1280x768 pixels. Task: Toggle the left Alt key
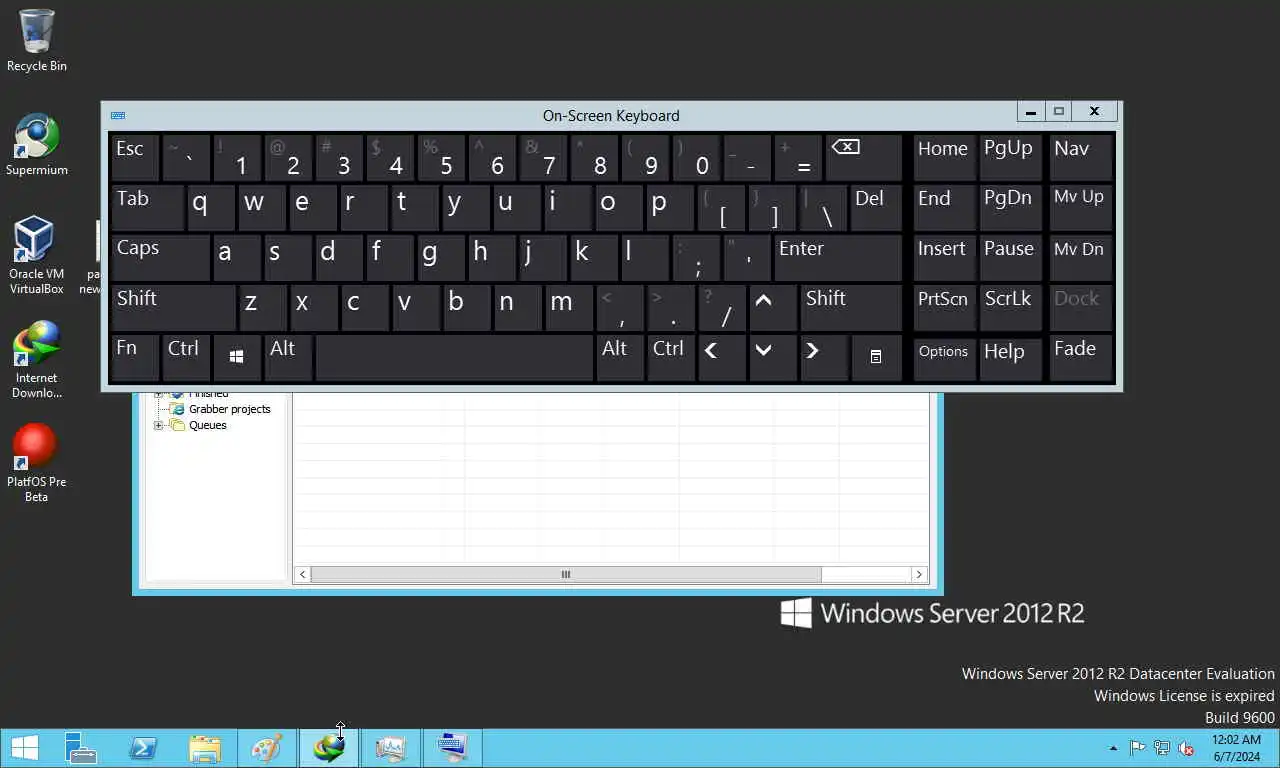point(288,358)
